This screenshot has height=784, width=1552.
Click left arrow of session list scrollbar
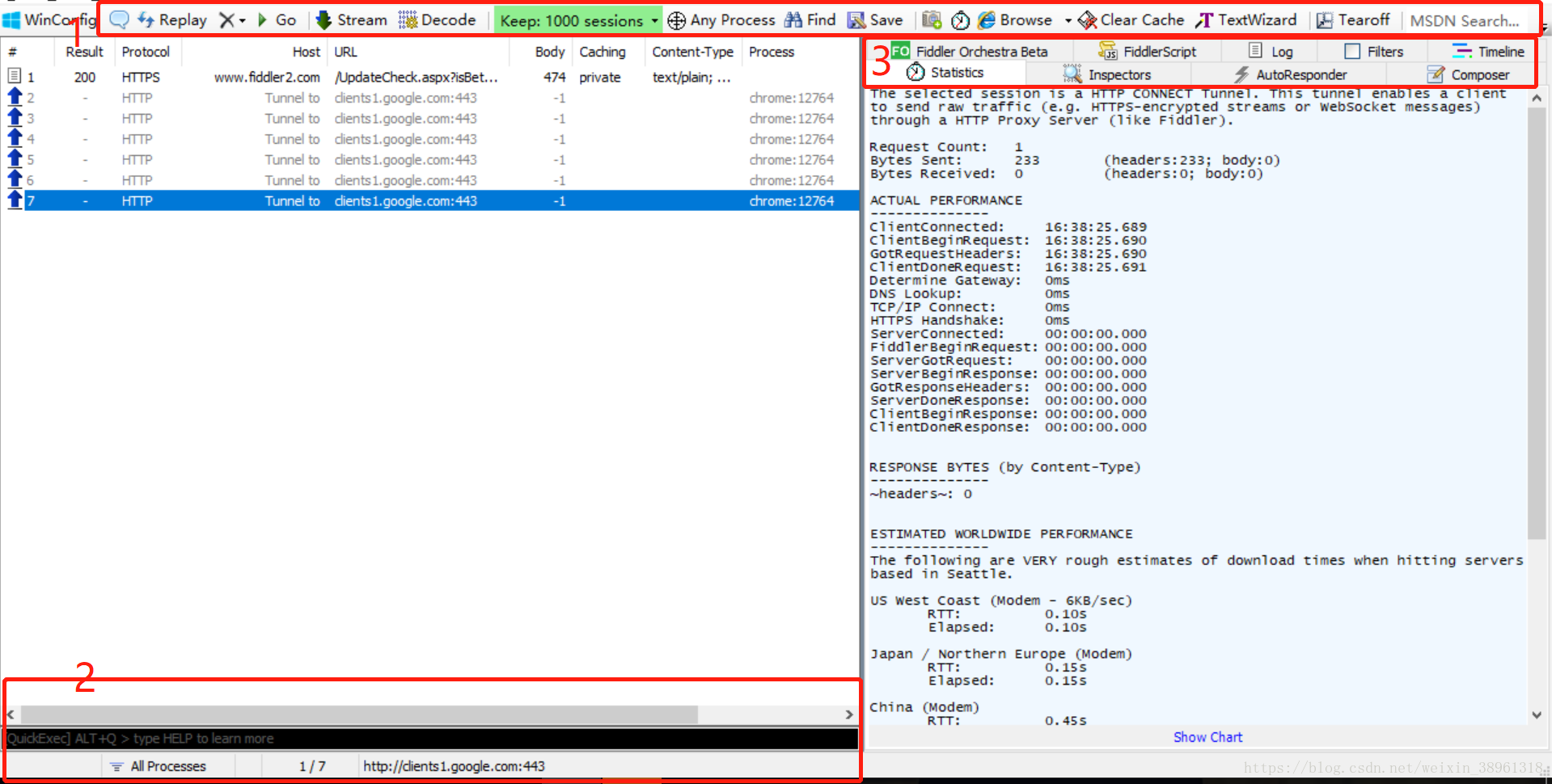click(11, 714)
